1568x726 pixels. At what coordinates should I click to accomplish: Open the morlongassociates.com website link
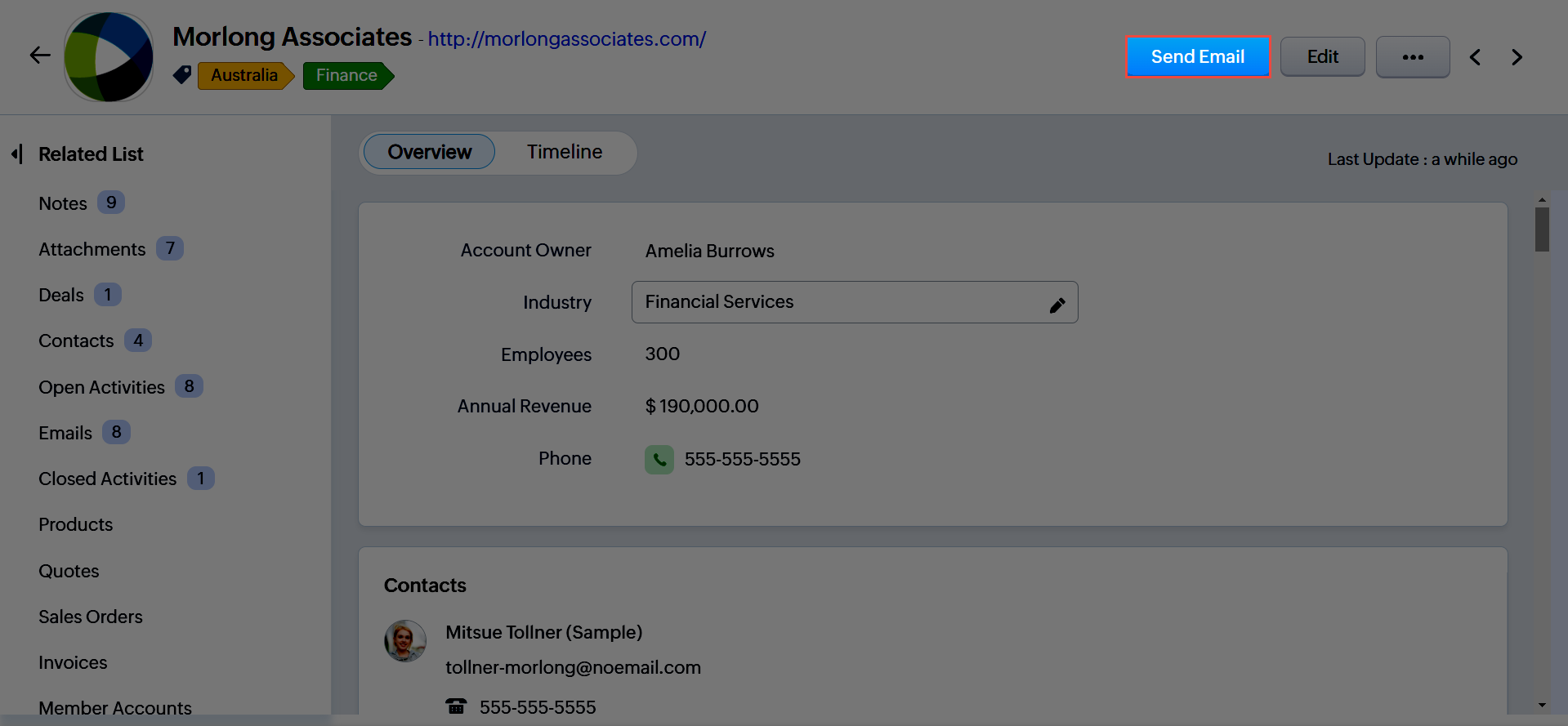click(566, 39)
